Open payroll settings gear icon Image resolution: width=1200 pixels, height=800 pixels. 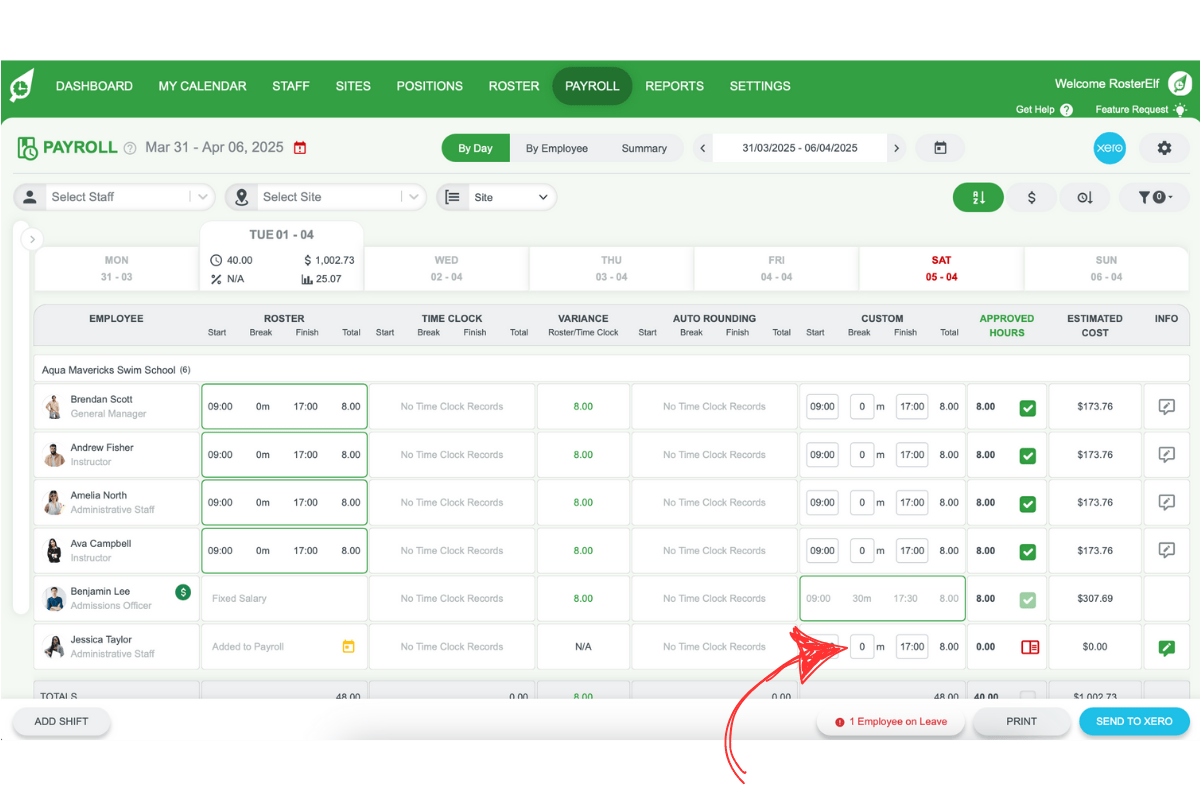(x=1164, y=148)
